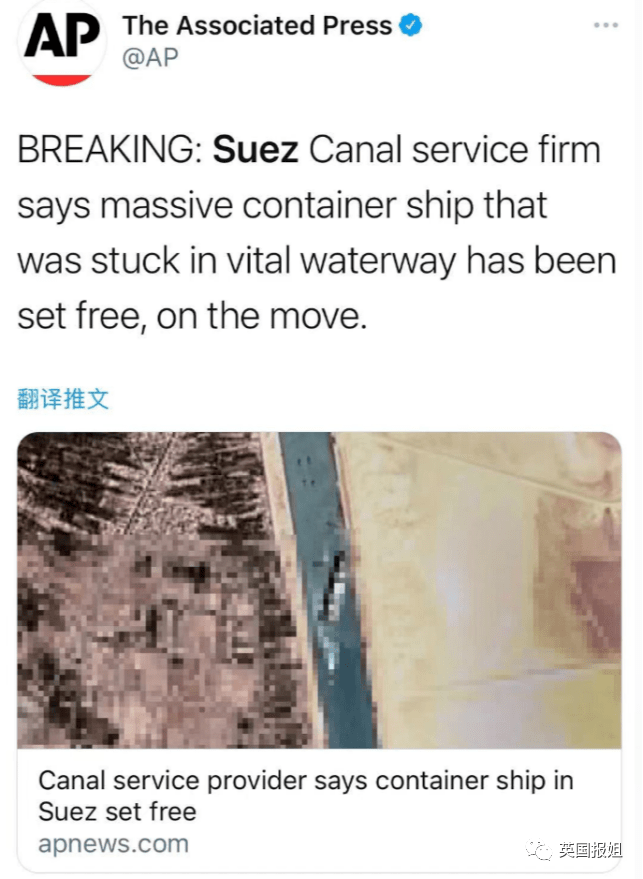Viewport: 643px width, 879px height.
Task: Click the red bar beneath AP letters
Action: coord(62,80)
